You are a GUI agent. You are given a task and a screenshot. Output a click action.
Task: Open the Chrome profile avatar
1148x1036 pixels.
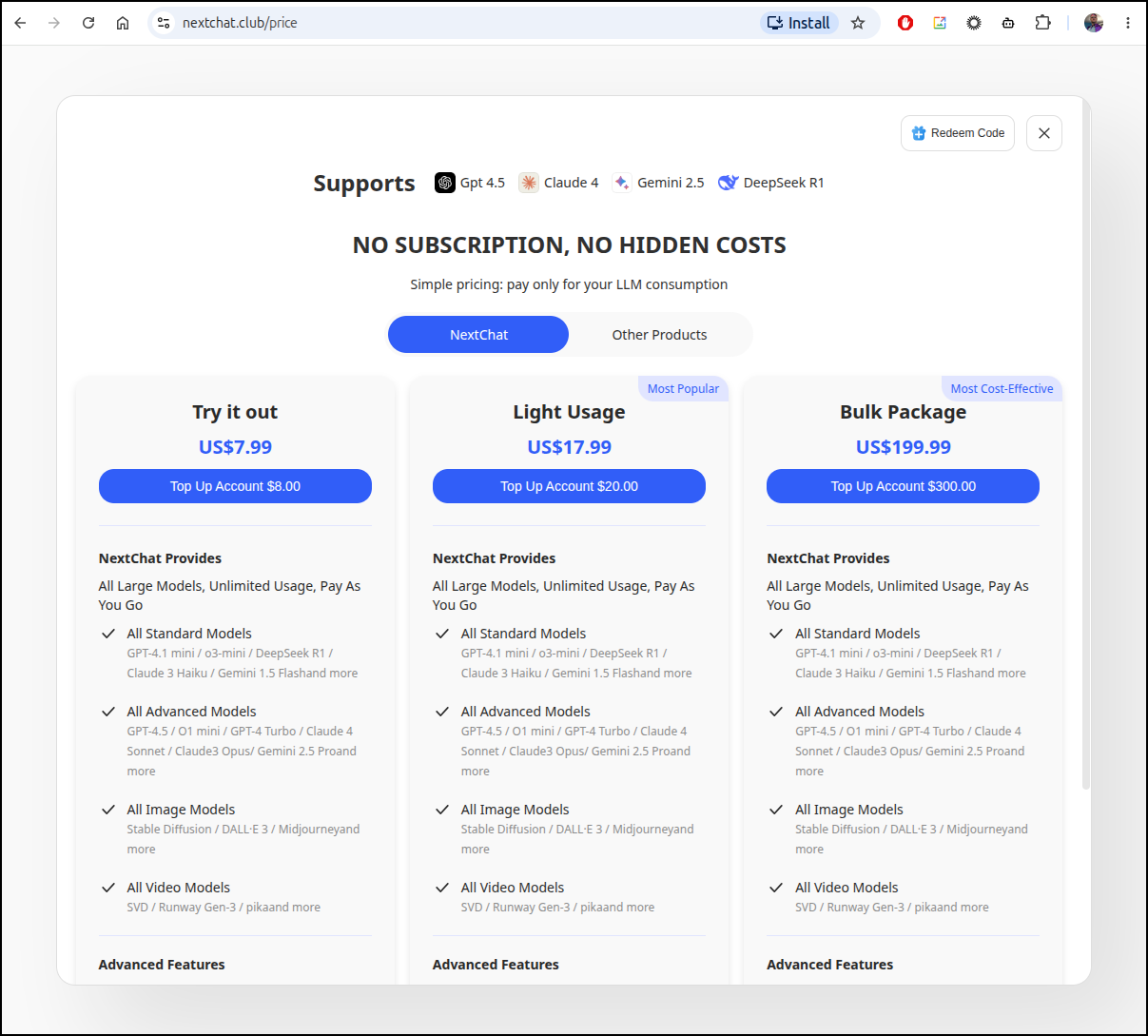click(x=1094, y=23)
